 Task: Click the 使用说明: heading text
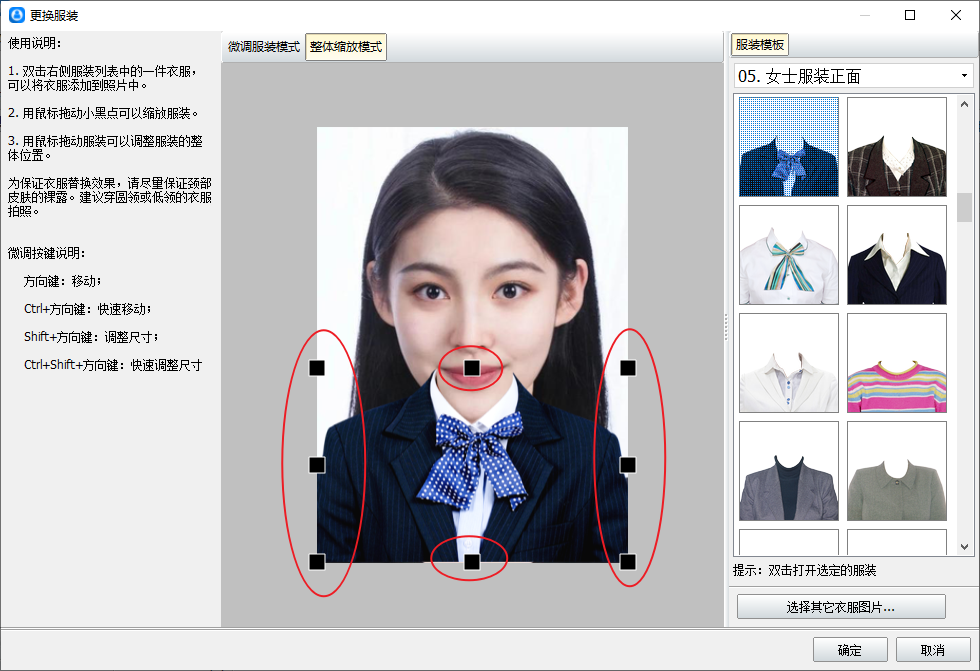(x=34, y=43)
